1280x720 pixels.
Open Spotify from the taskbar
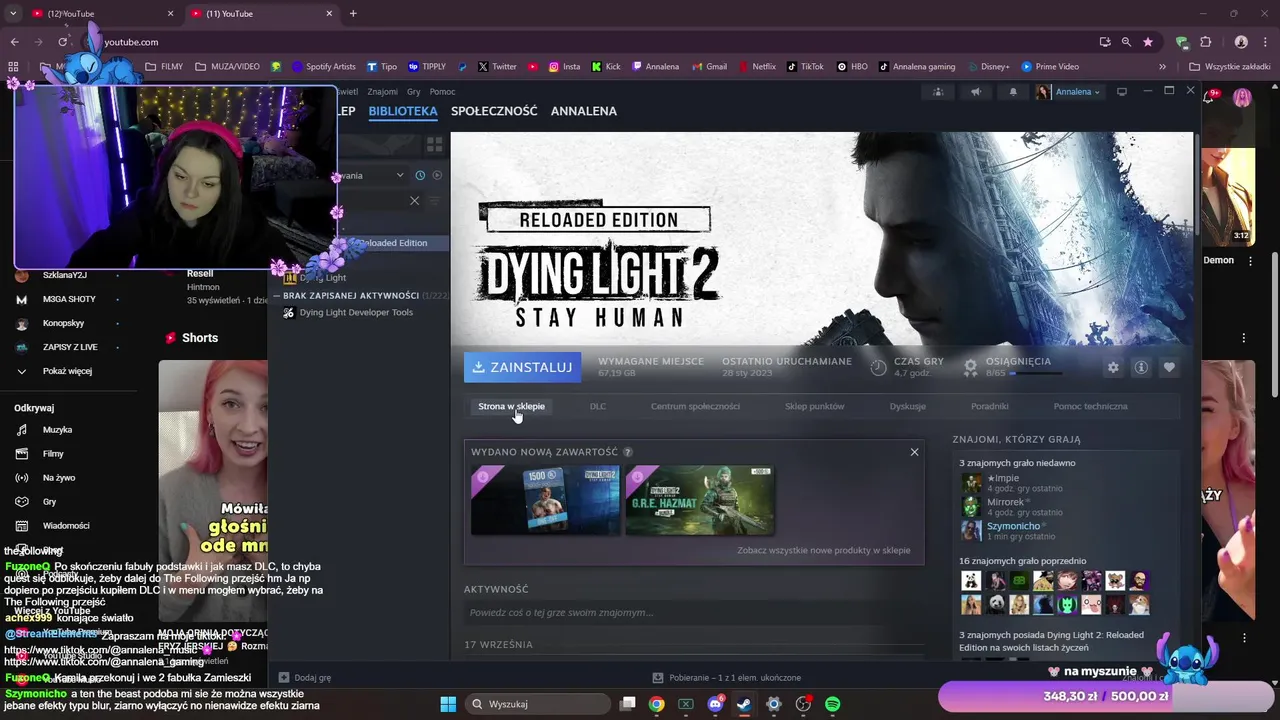(832, 704)
